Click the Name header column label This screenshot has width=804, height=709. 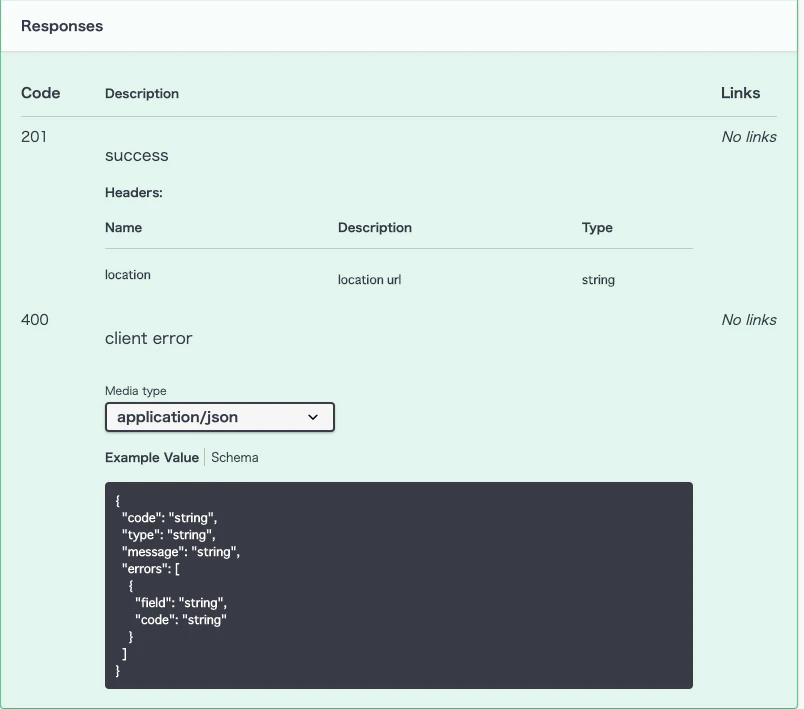point(124,228)
